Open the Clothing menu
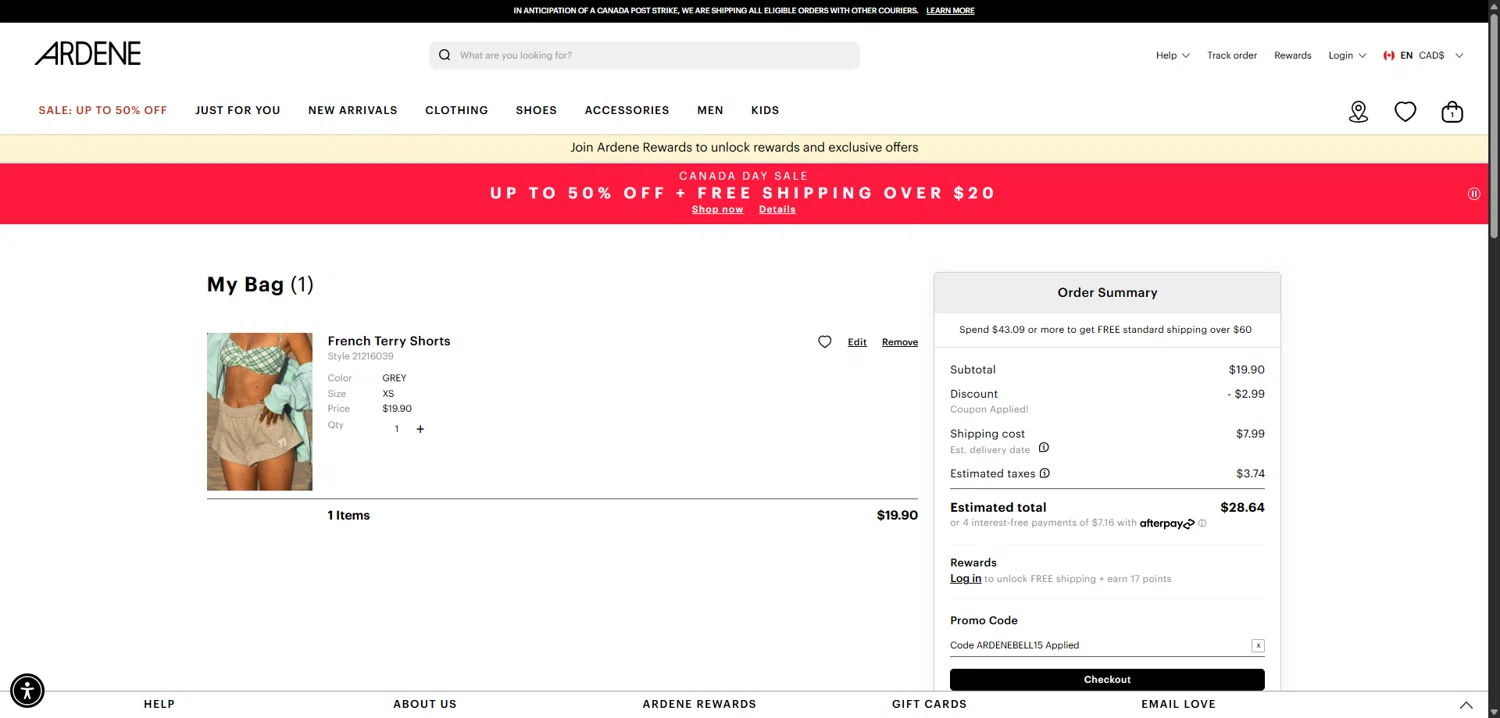1500x718 pixels. pos(457,111)
